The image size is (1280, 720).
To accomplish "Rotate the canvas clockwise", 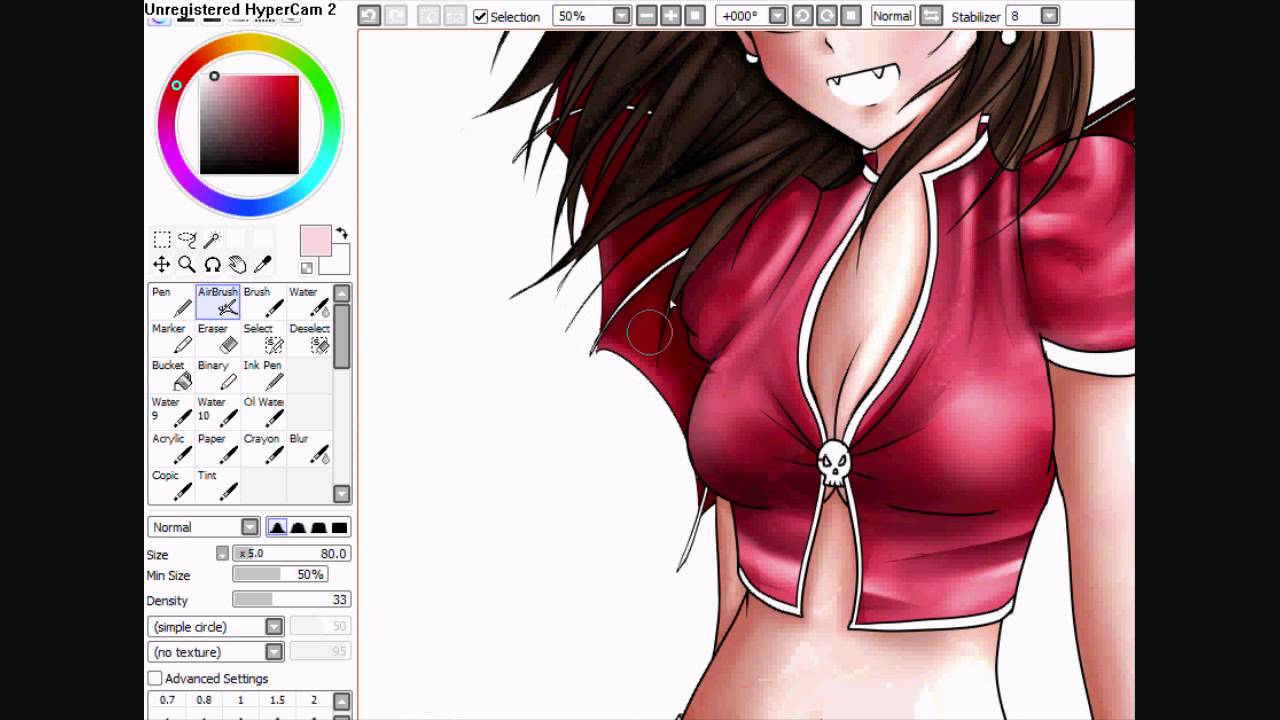I will [826, 16].
